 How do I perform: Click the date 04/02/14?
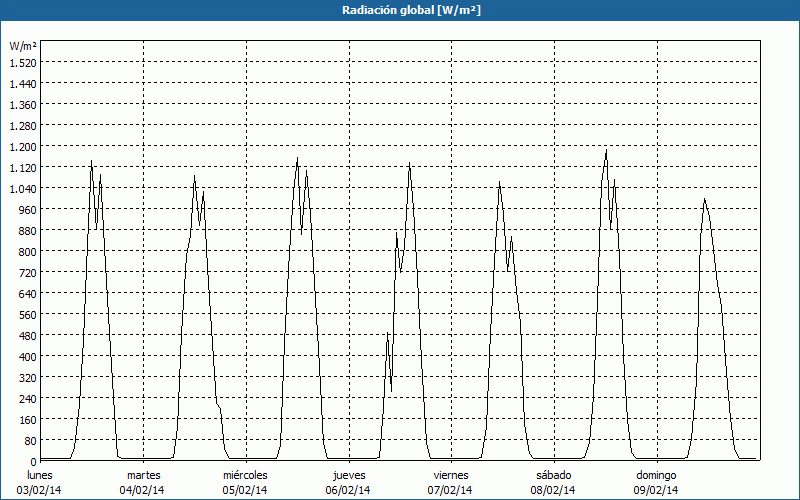coord(142,490)
